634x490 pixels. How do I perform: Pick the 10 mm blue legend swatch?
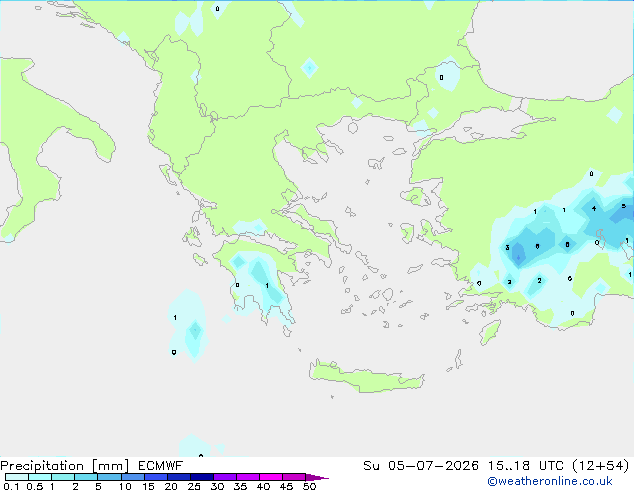(132, 477)
